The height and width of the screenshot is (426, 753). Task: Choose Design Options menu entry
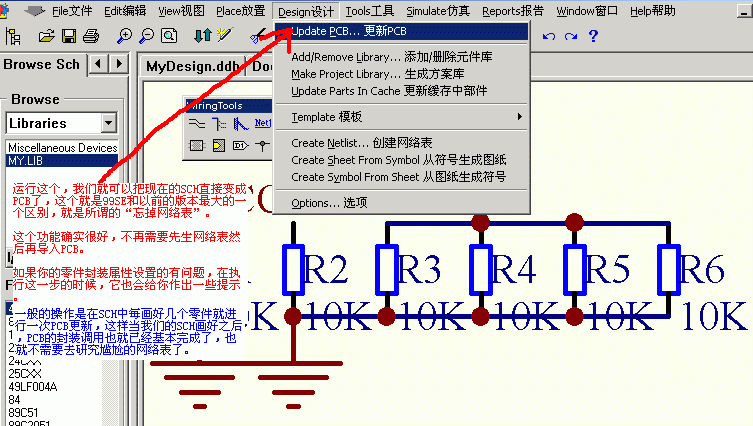401,203
